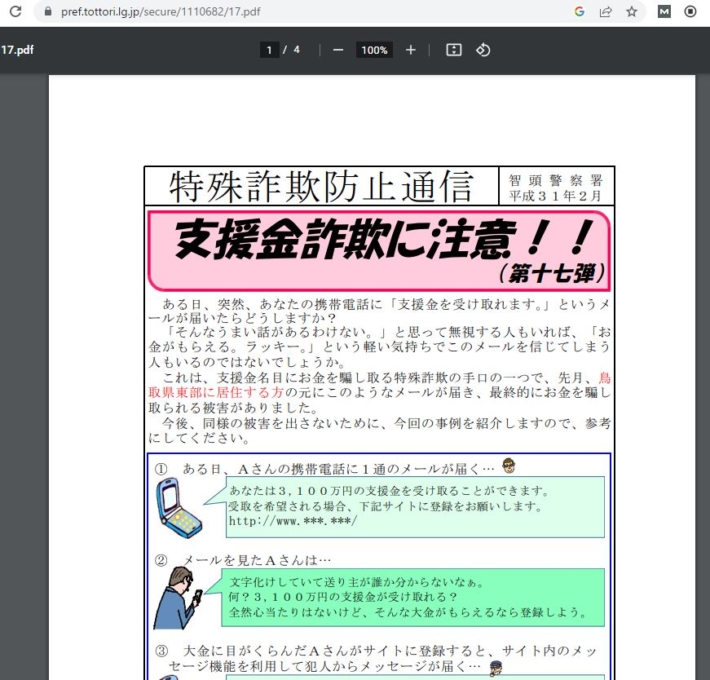The height and width of the screenshot is (680, 710).
Task: Click the paragraph line 今後、同様の被害を出さないために
Action: 386,423
